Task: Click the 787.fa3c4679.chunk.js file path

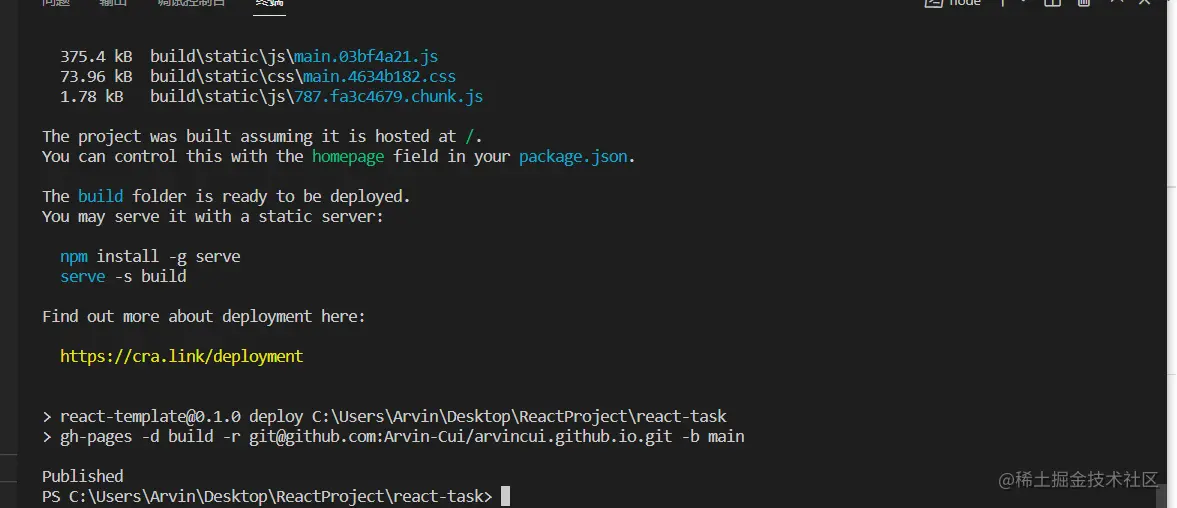Action: coord(388,97)
